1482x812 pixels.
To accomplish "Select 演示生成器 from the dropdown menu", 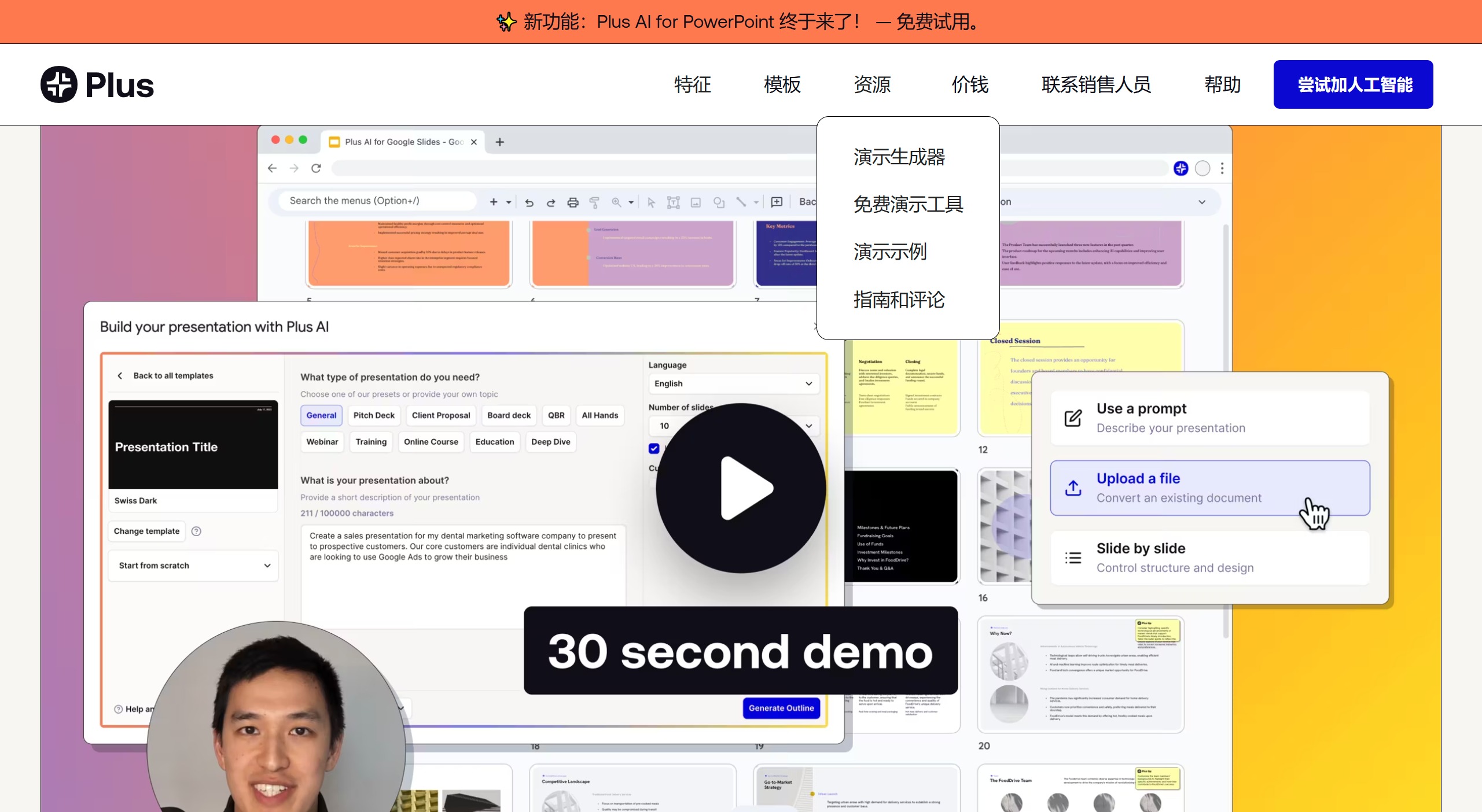I will point(899,157).
